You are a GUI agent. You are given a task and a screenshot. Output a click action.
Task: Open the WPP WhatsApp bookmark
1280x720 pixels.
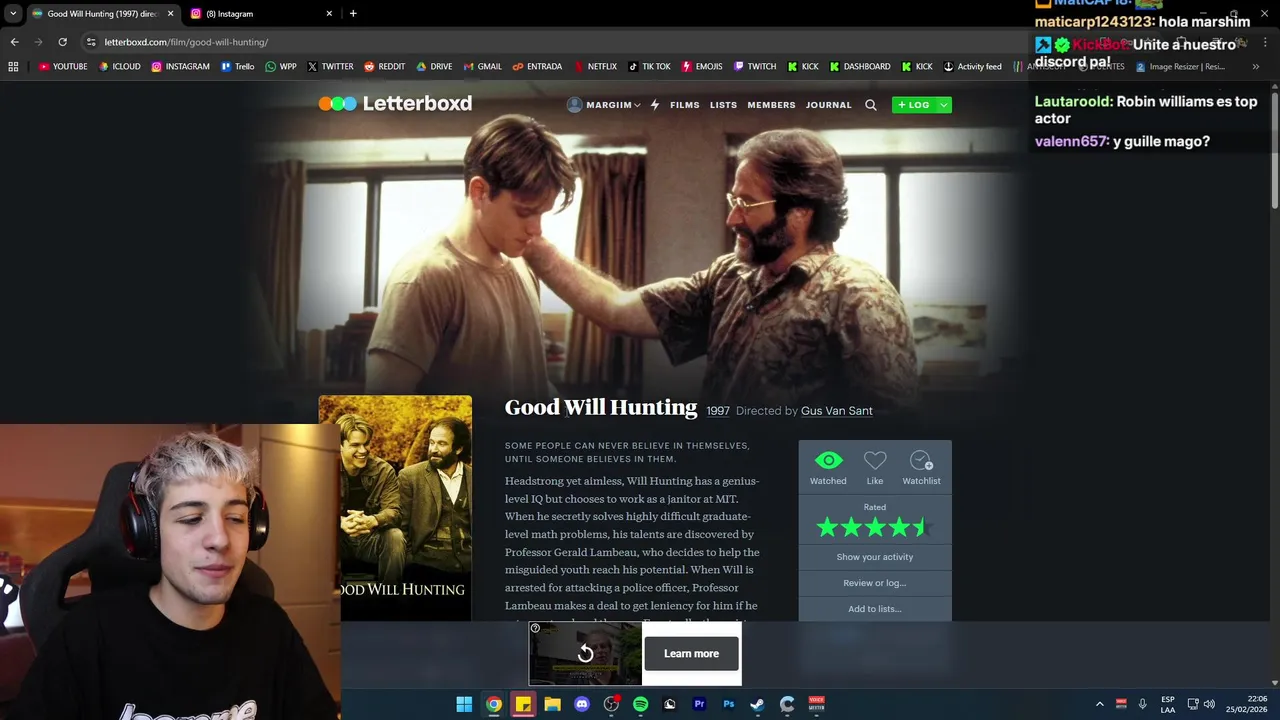280,67
